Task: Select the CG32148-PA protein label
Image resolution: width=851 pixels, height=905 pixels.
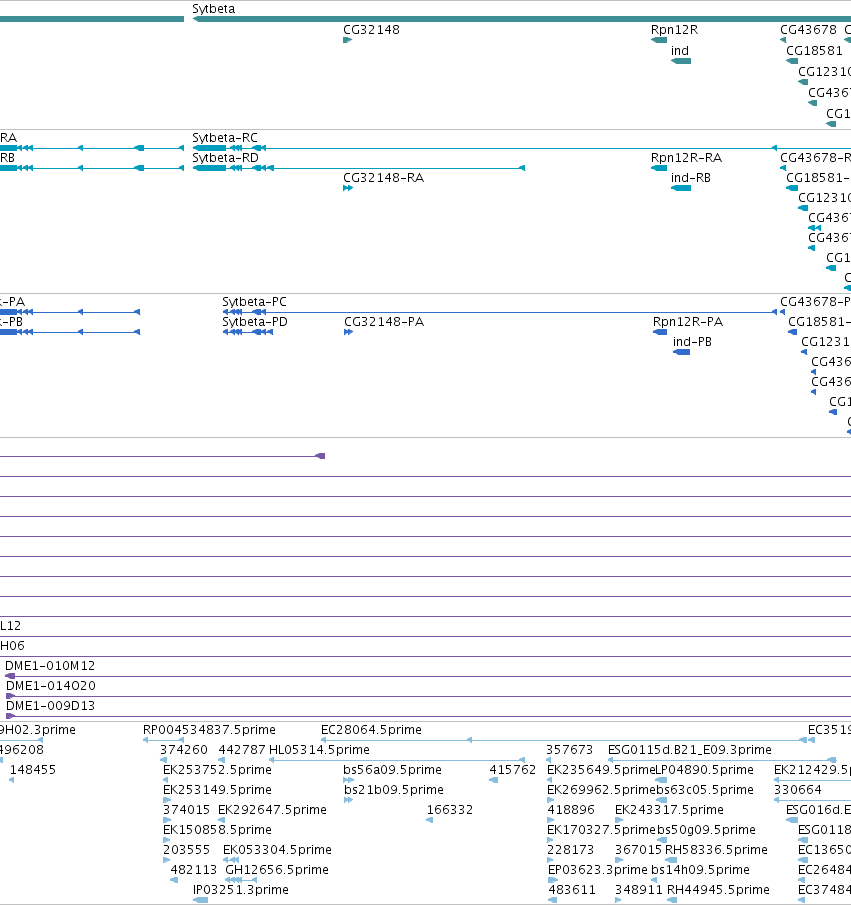Action: pyautogui.click(x=384, y=322)
